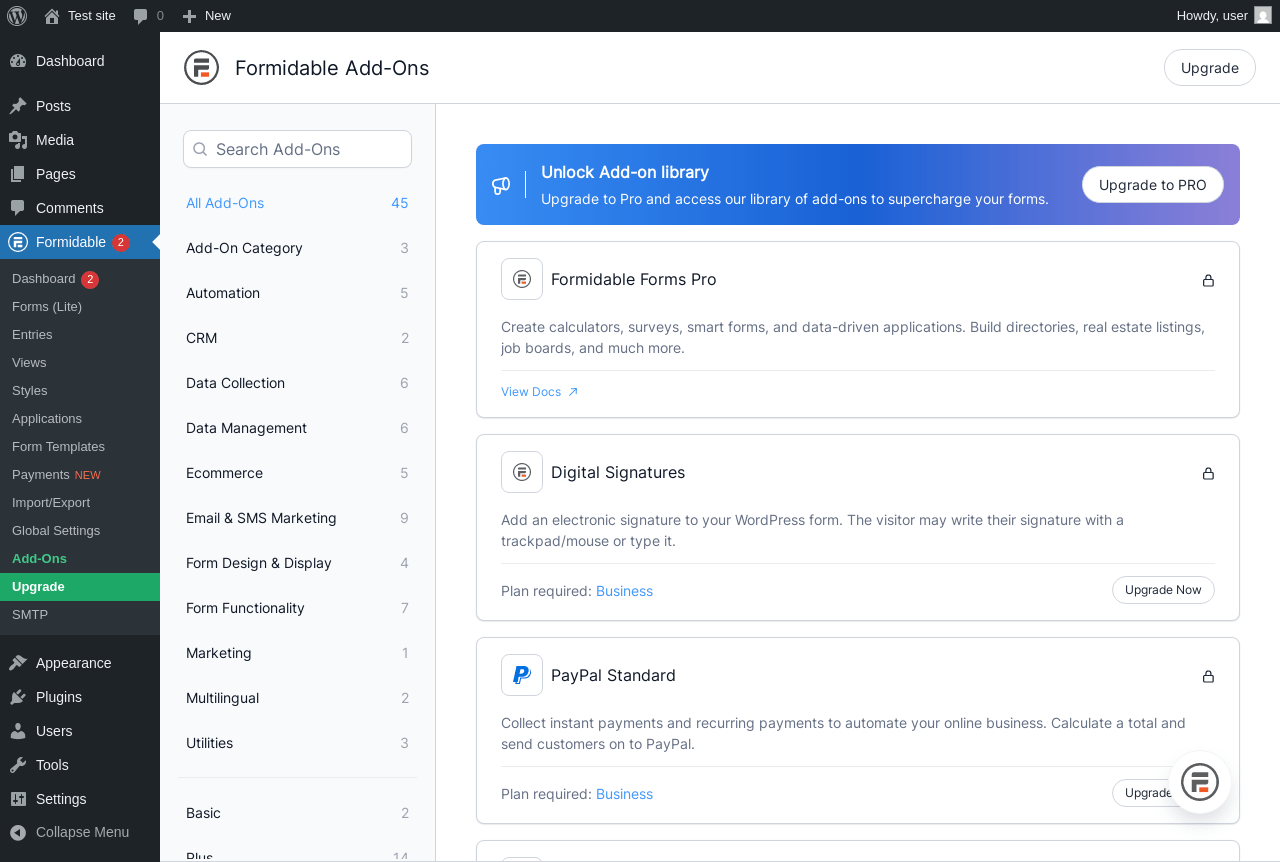
Task: Click the megaphone icon in Unlock banner
Action: tap(501, 185)
